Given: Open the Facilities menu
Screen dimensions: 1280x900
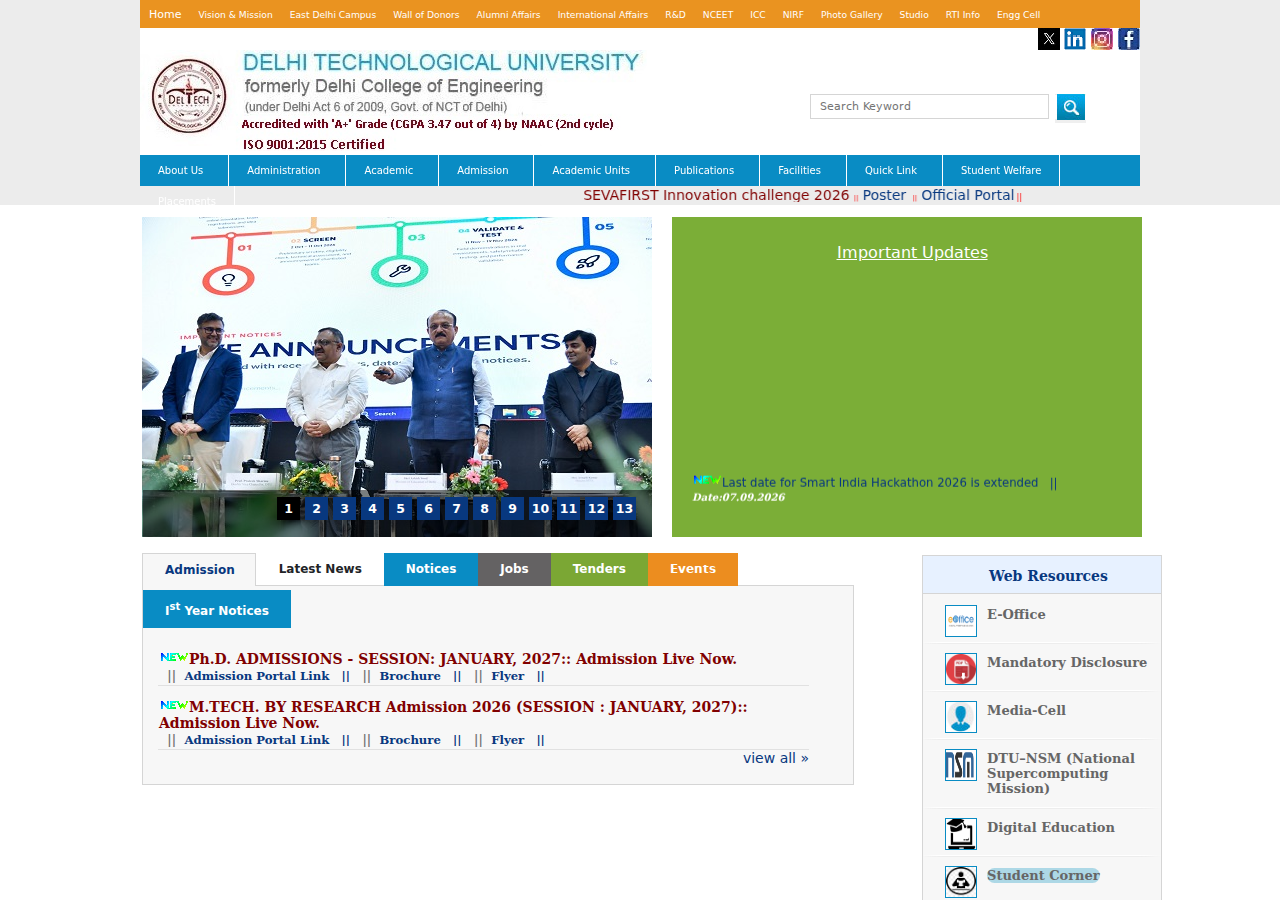Looking at the screenshot, I should (803, 171).
